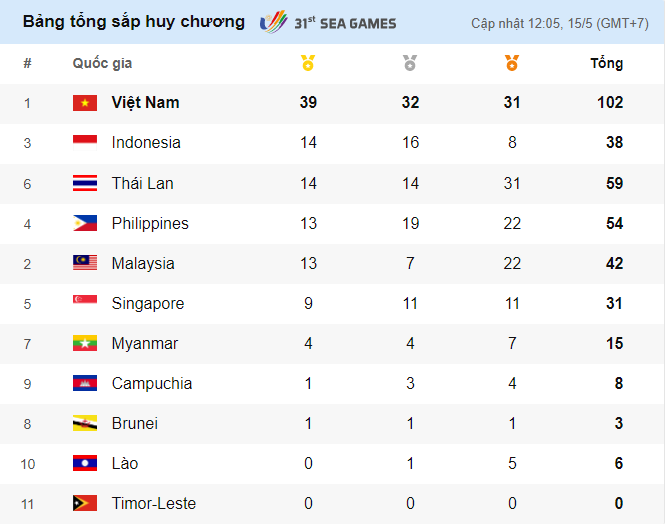
Task: Click the bronze medal column icon
Action: (x=512, y=64)
